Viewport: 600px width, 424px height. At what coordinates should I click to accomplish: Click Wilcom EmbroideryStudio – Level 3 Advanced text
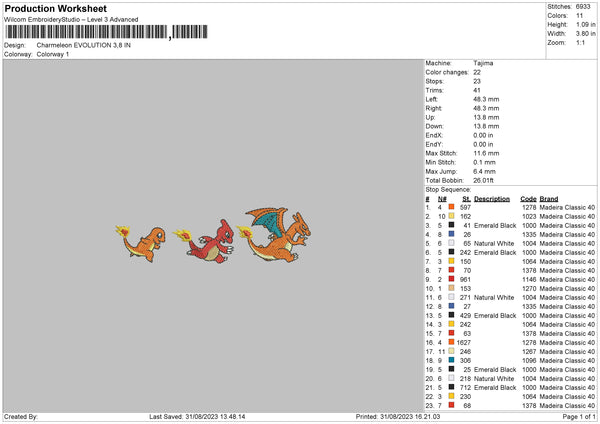(x=71, y=20)
